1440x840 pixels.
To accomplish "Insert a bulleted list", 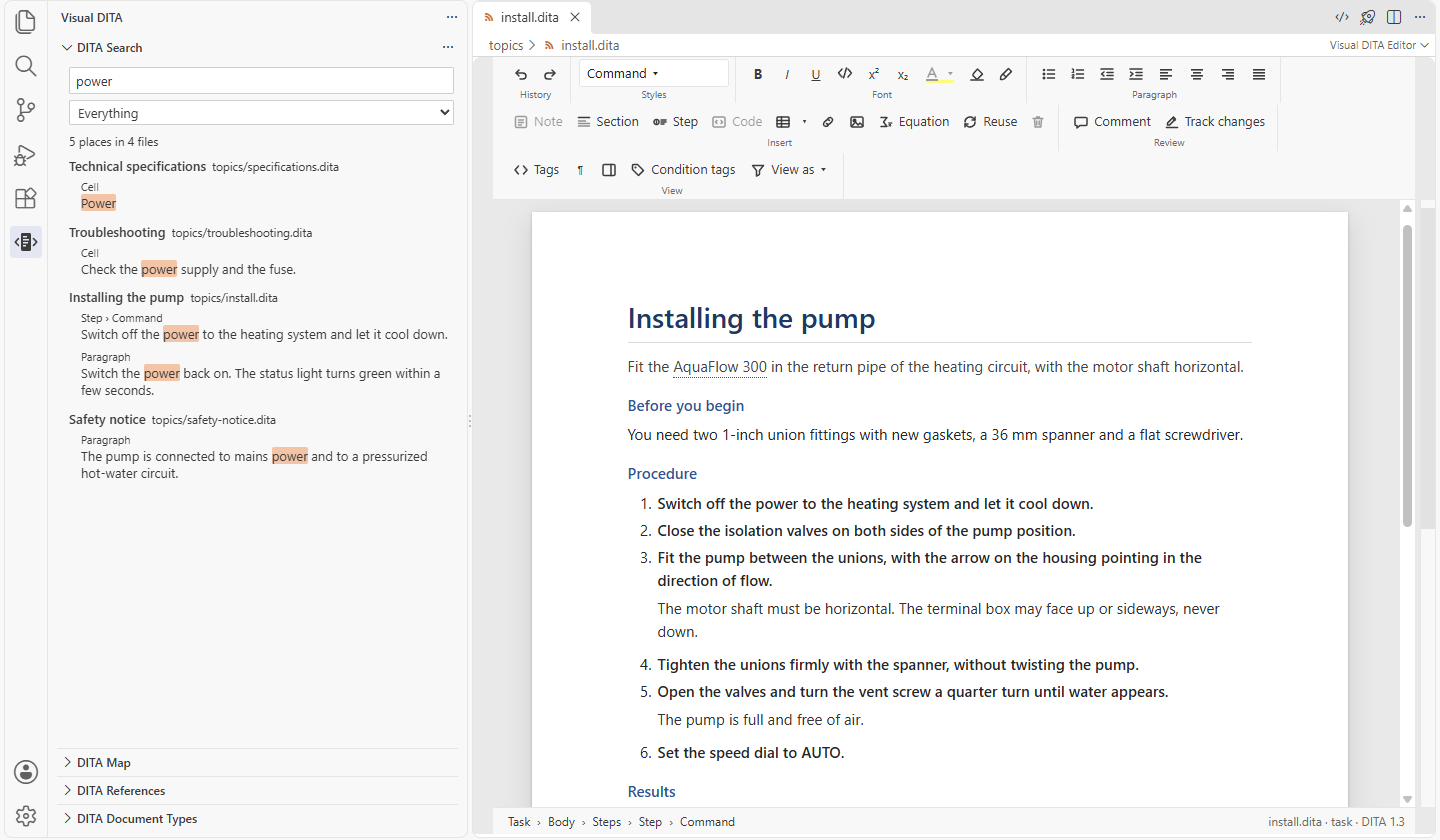I will (x=1049, y=74).
